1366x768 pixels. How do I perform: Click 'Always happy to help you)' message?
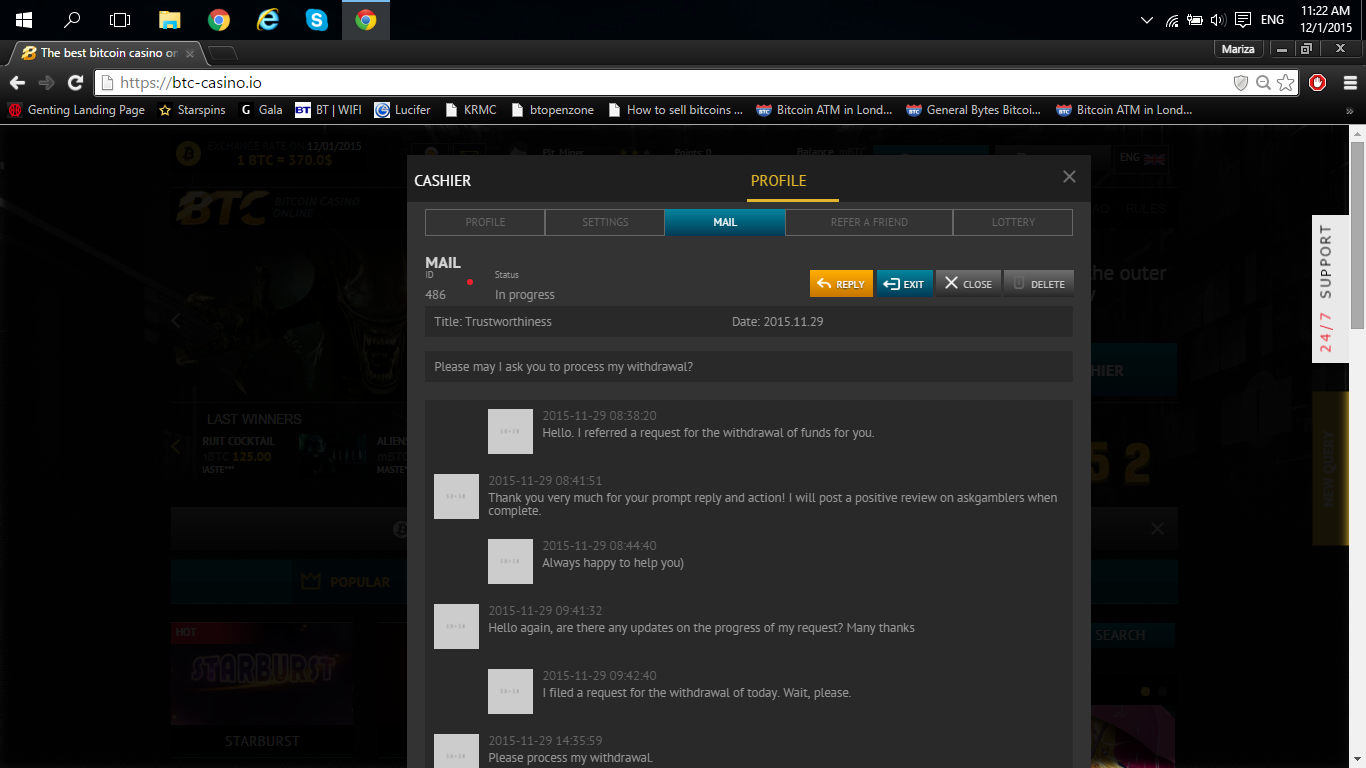(x=613, y=563)
